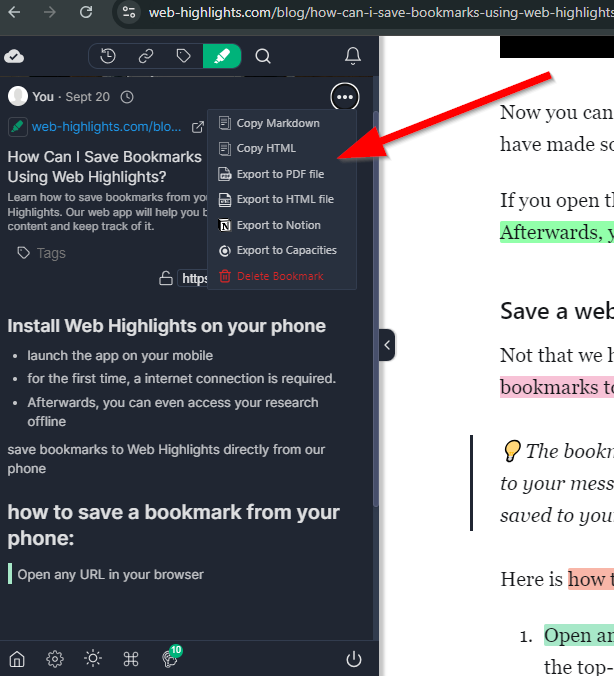The height and width of the screenshot is (676, 614).
Task: Reload the page with the refresh icon
Action: (86, 12)
